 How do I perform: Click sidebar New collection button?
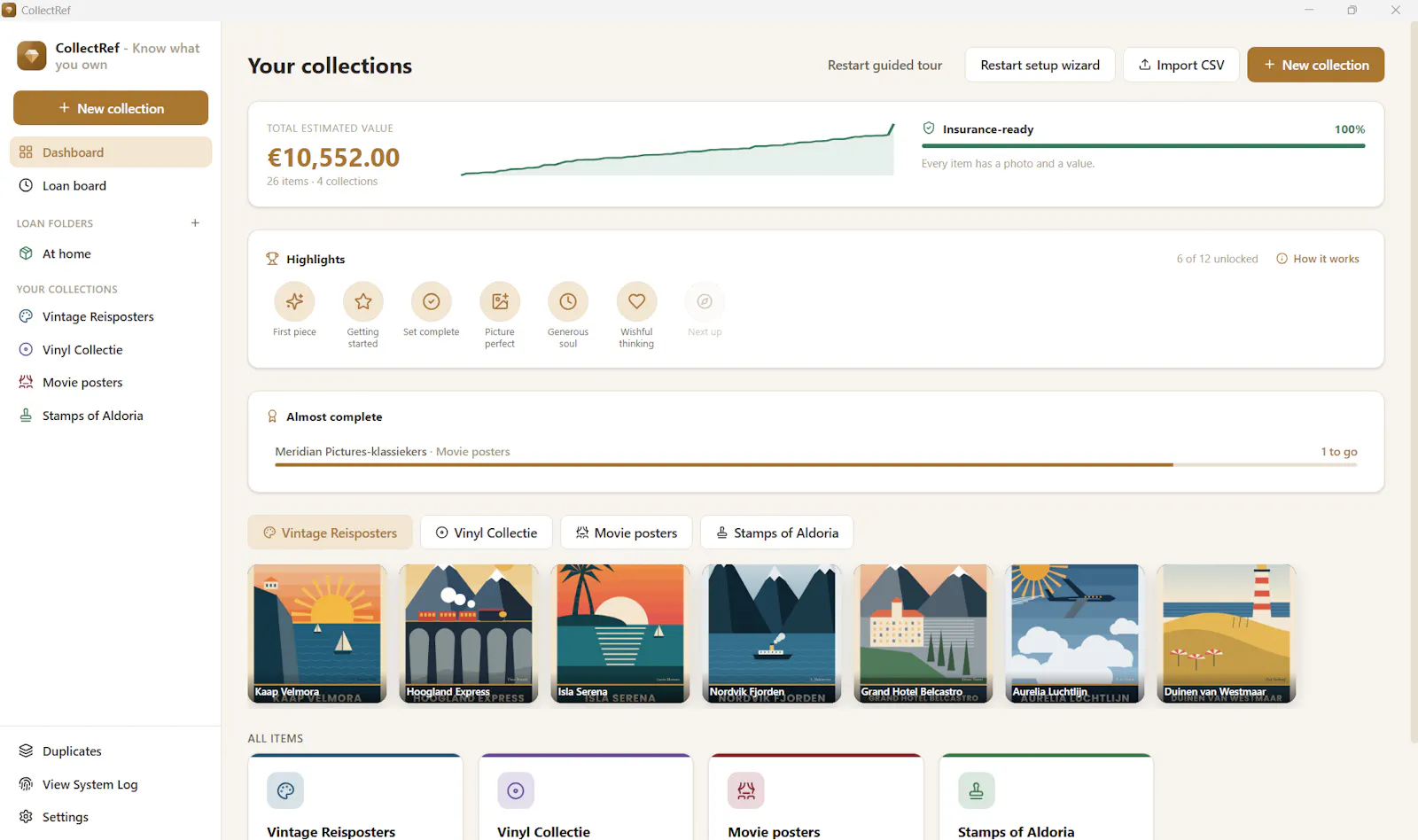click(x=111, y=108)
